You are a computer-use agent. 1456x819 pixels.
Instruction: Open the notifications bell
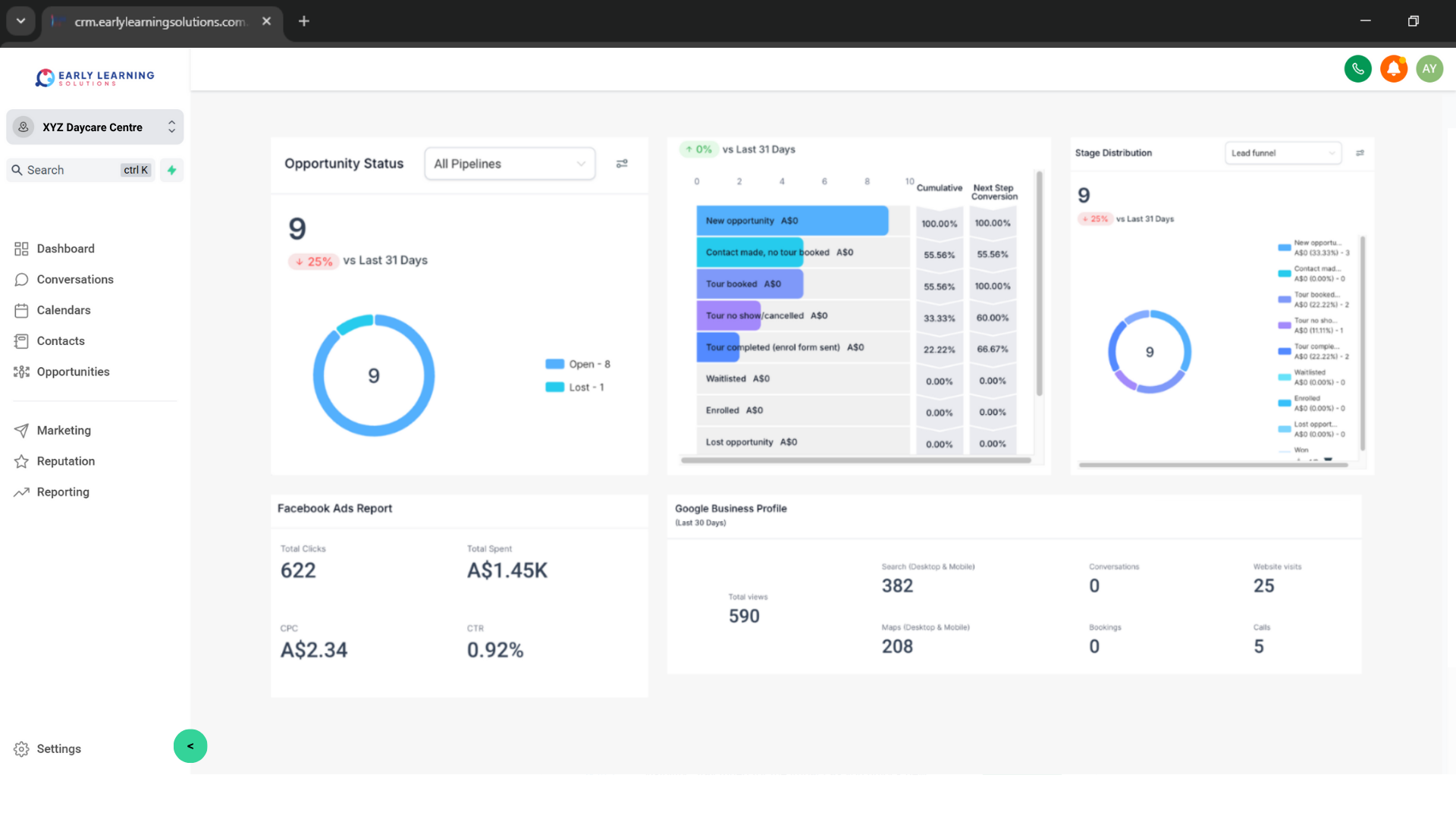[1394, 68]
